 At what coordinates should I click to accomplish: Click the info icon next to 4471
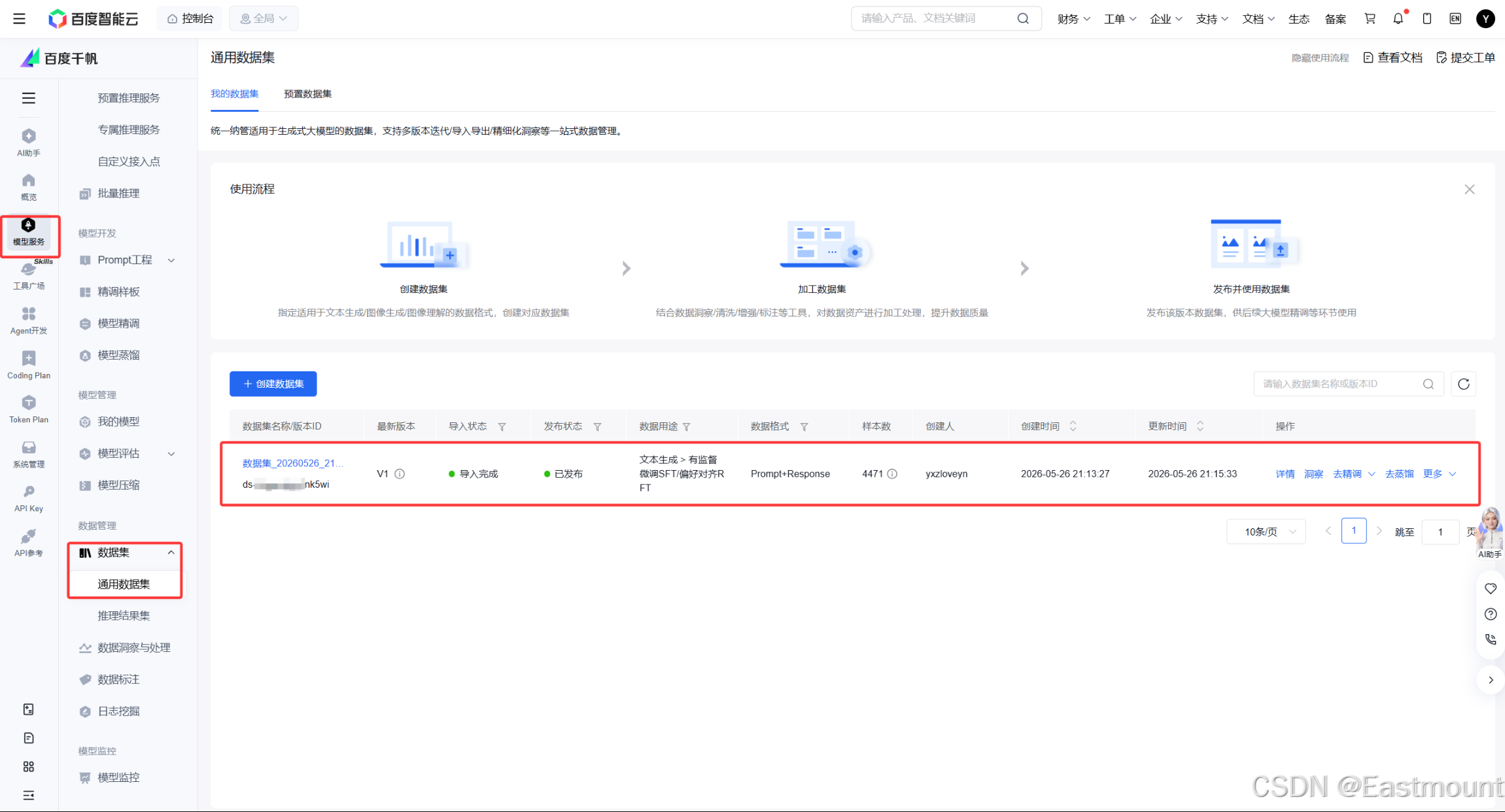892,474
